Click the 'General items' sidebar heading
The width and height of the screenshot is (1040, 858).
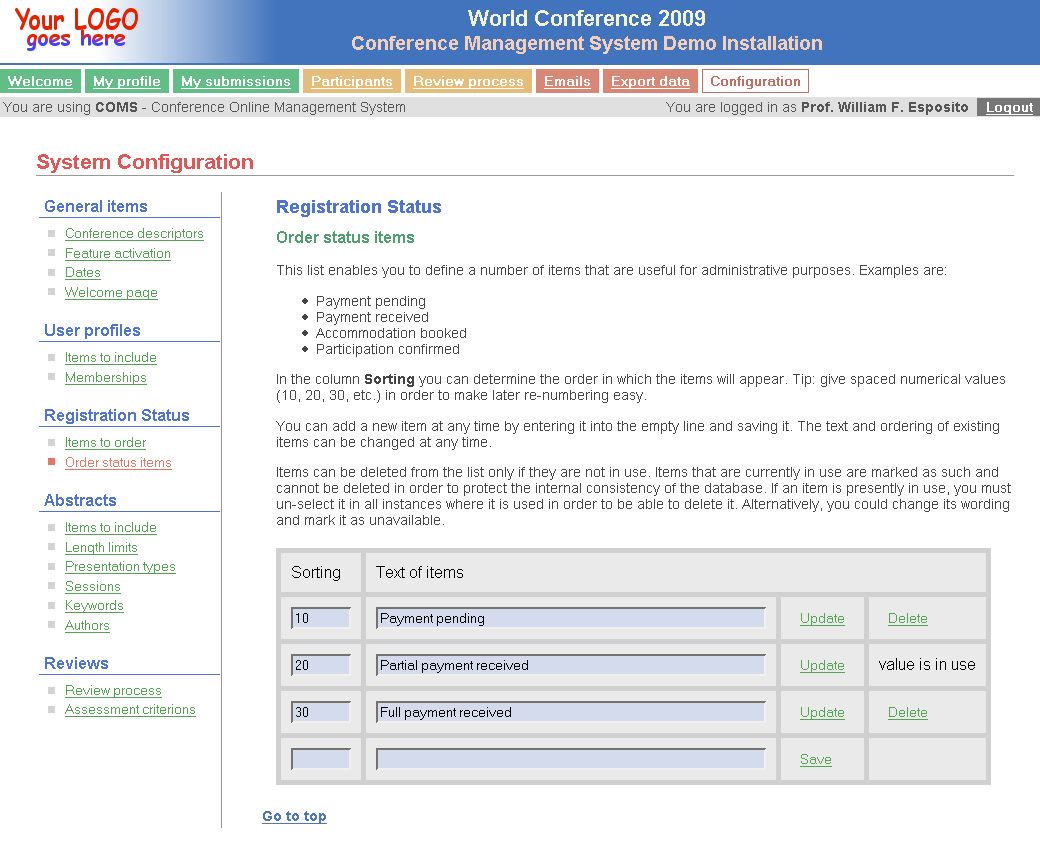(96, 206)
